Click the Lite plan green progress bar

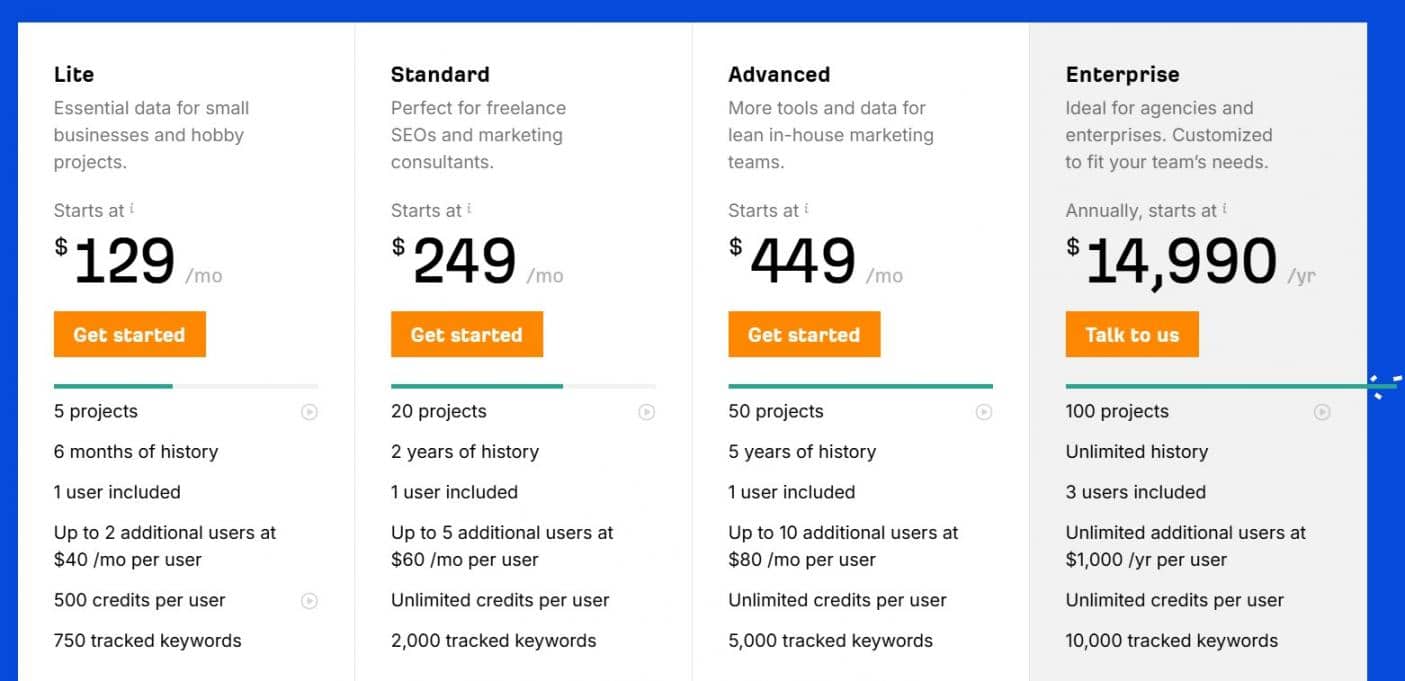[113, 386]
